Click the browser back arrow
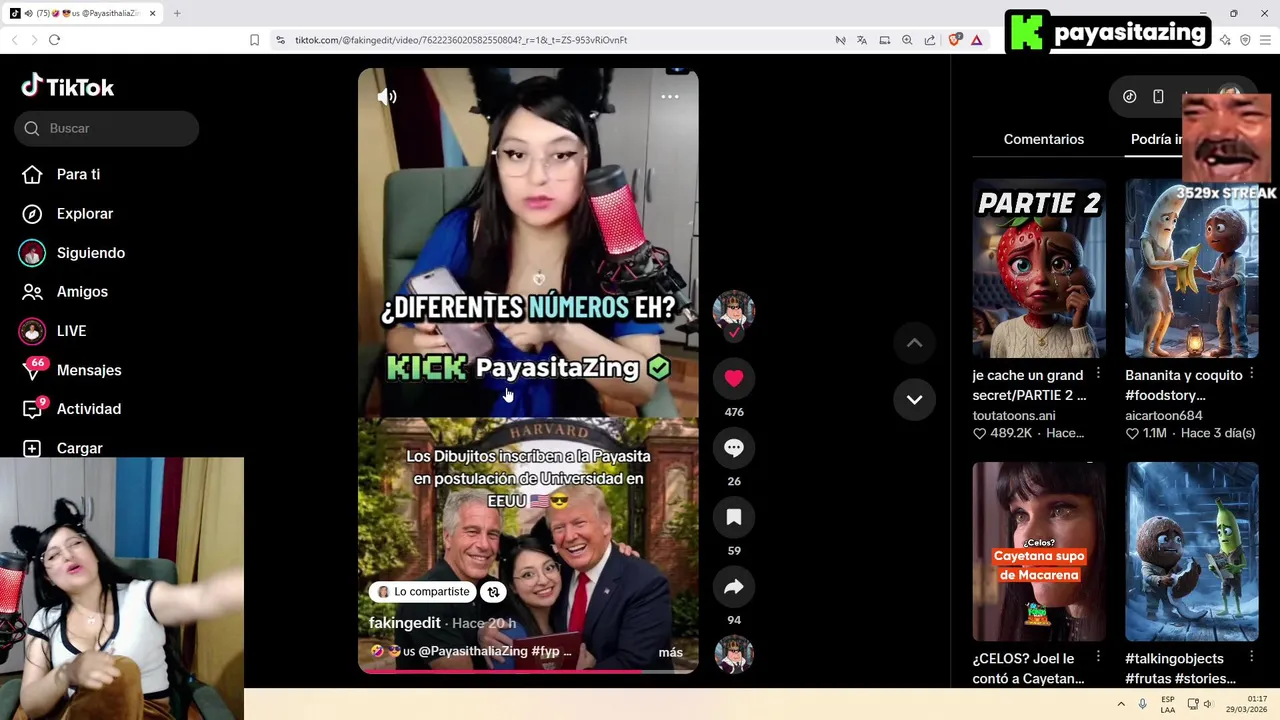The width and height of the screenshot is (1280, 720). pos(14,40)
